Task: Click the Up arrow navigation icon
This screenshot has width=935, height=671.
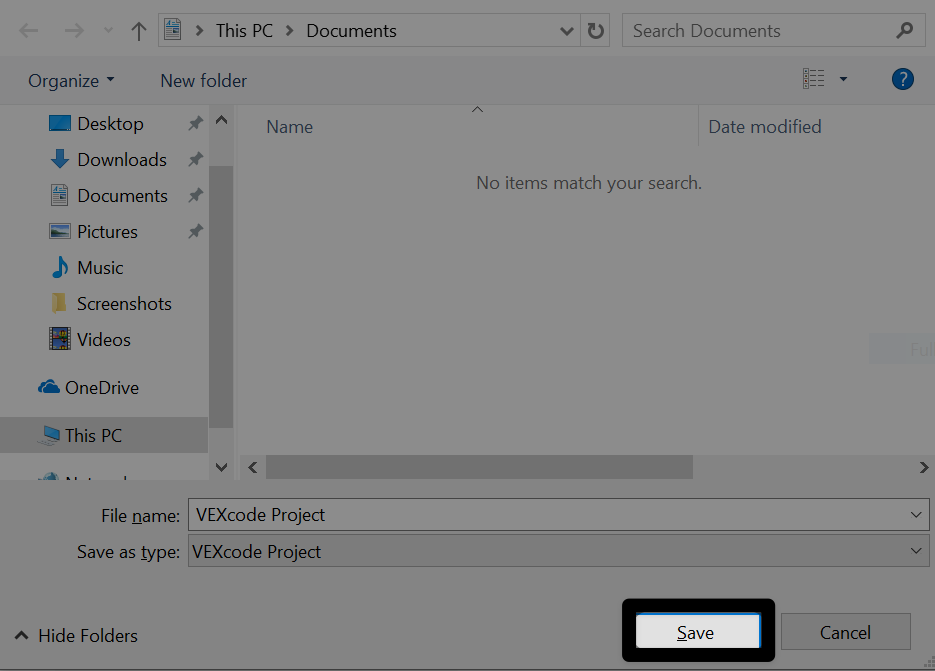Action: tap(139, 31)
